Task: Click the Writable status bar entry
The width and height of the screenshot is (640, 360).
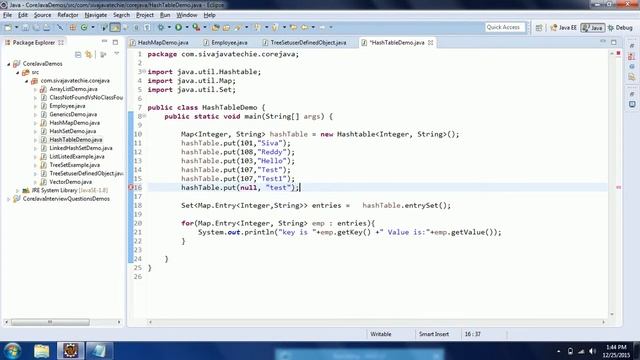Action: 380,334
